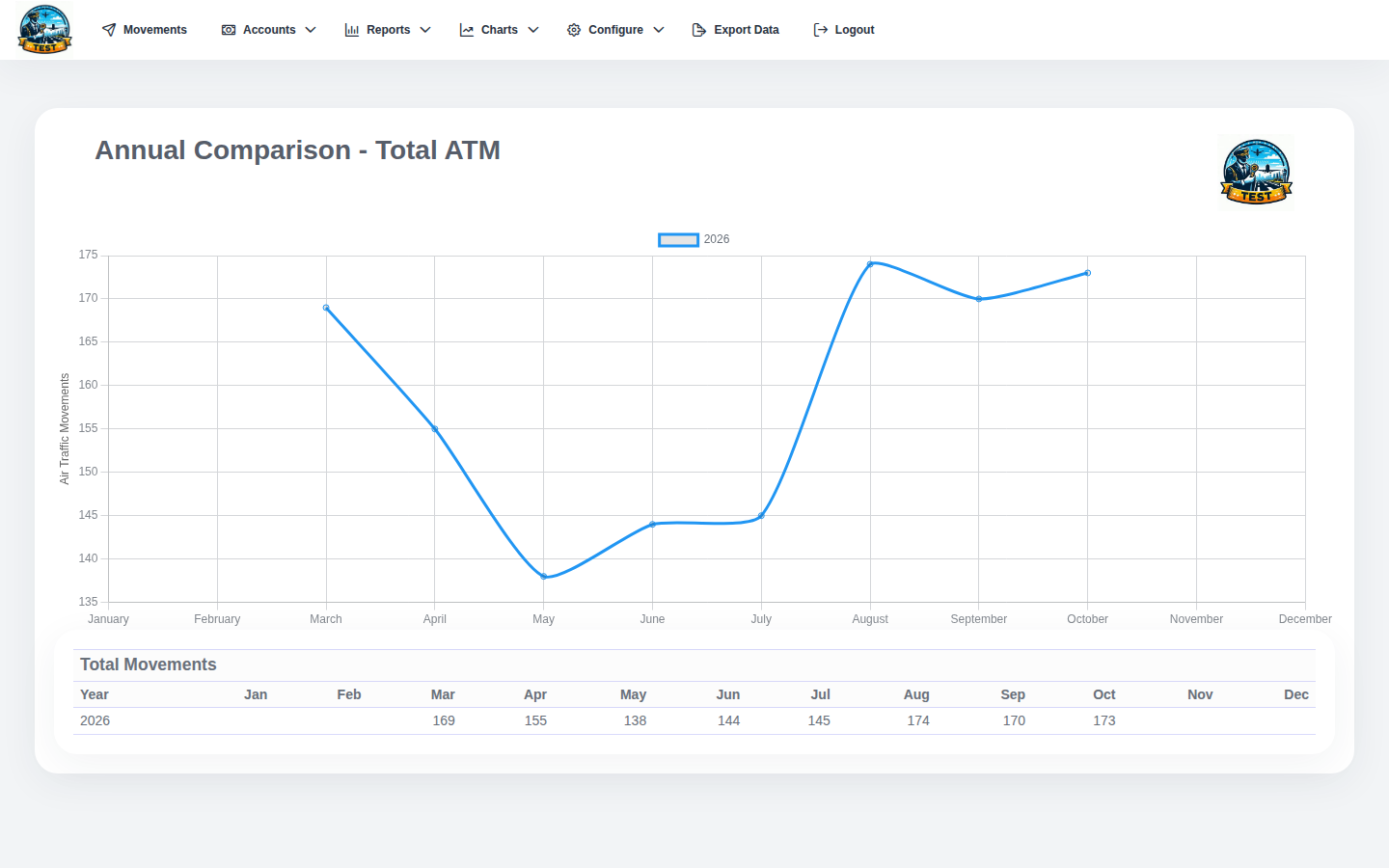The image size is (1389, 868).
Task: Click the July data point on the chart
Action: (x=761, y=516)
